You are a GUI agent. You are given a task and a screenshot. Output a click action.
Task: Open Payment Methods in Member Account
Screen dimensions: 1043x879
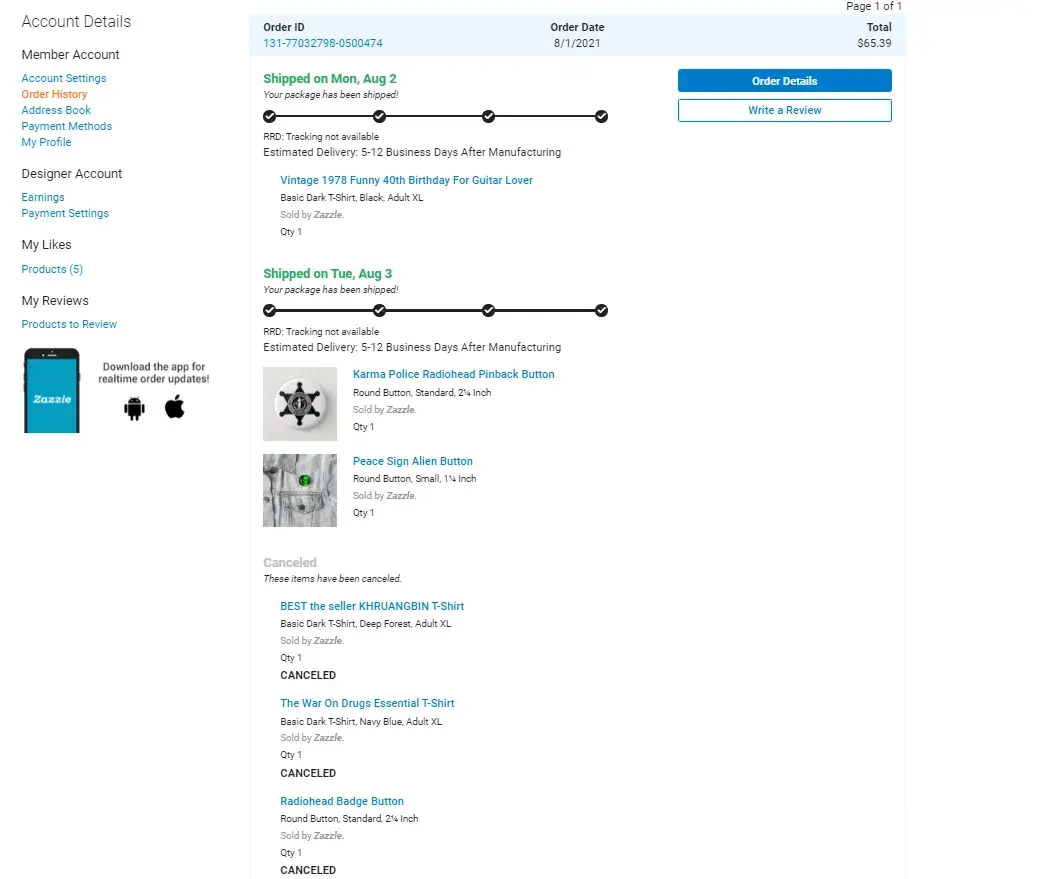[x=67, y=126]
